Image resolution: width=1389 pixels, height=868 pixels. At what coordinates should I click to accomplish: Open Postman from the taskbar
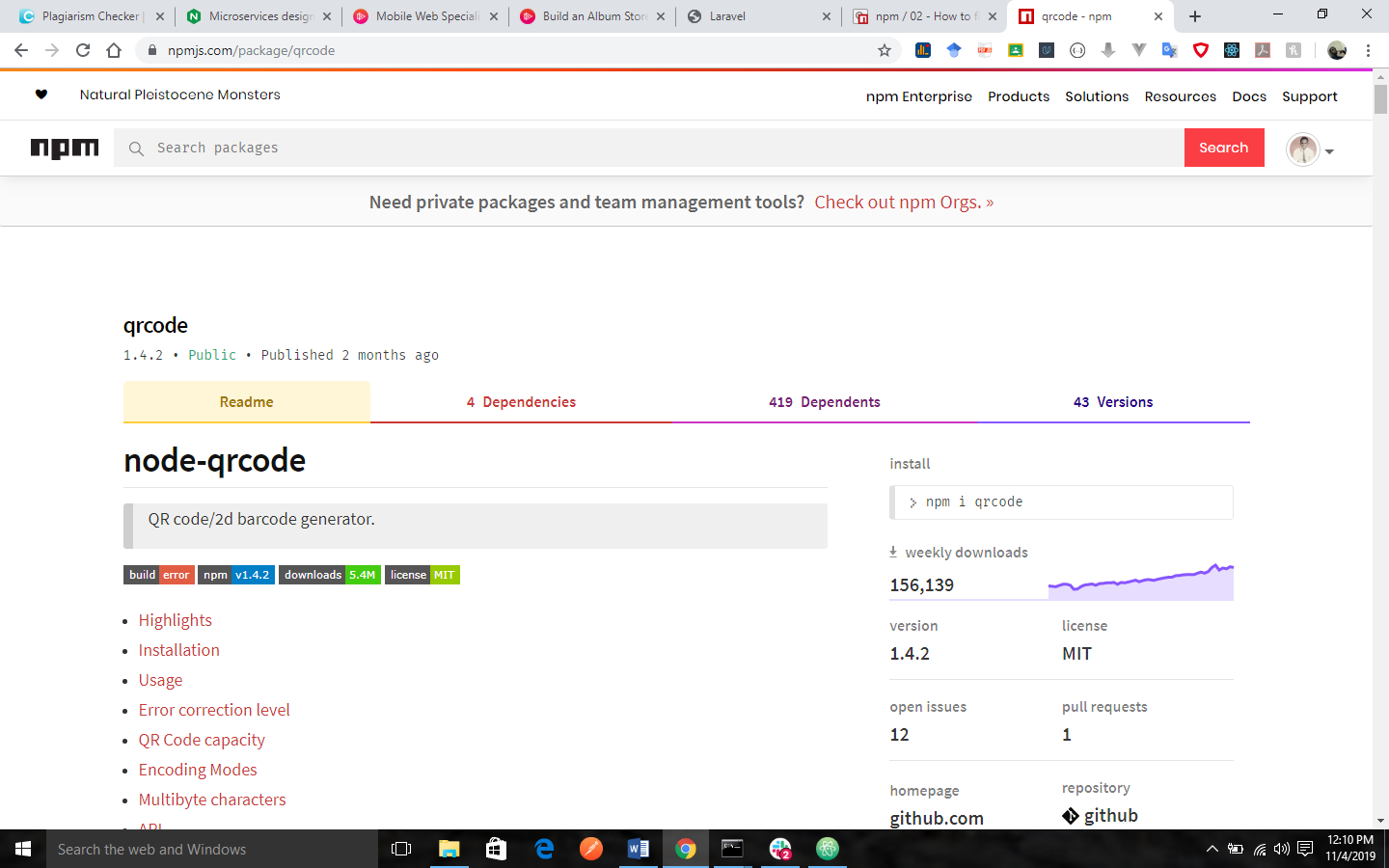(591, 849)
